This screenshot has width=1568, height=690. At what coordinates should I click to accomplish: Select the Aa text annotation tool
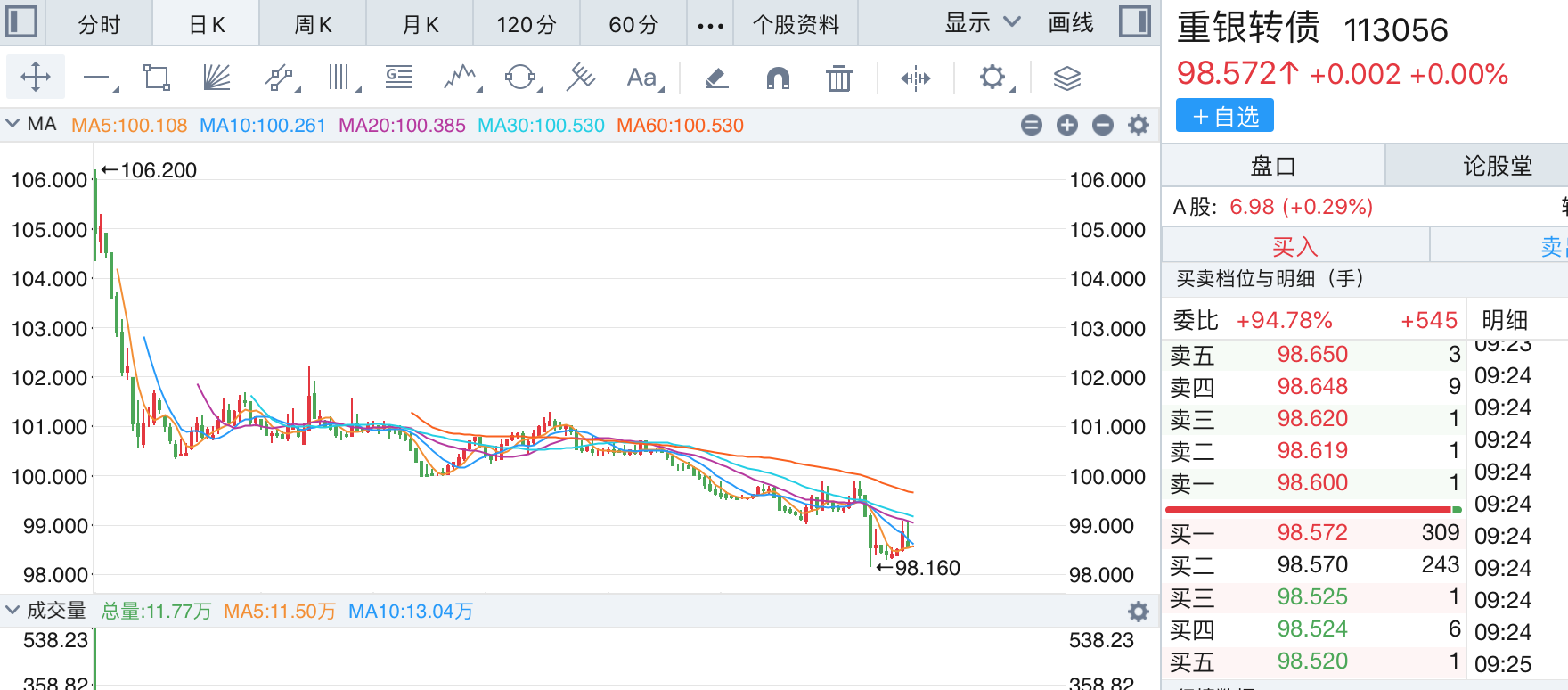tap(641, 78)
